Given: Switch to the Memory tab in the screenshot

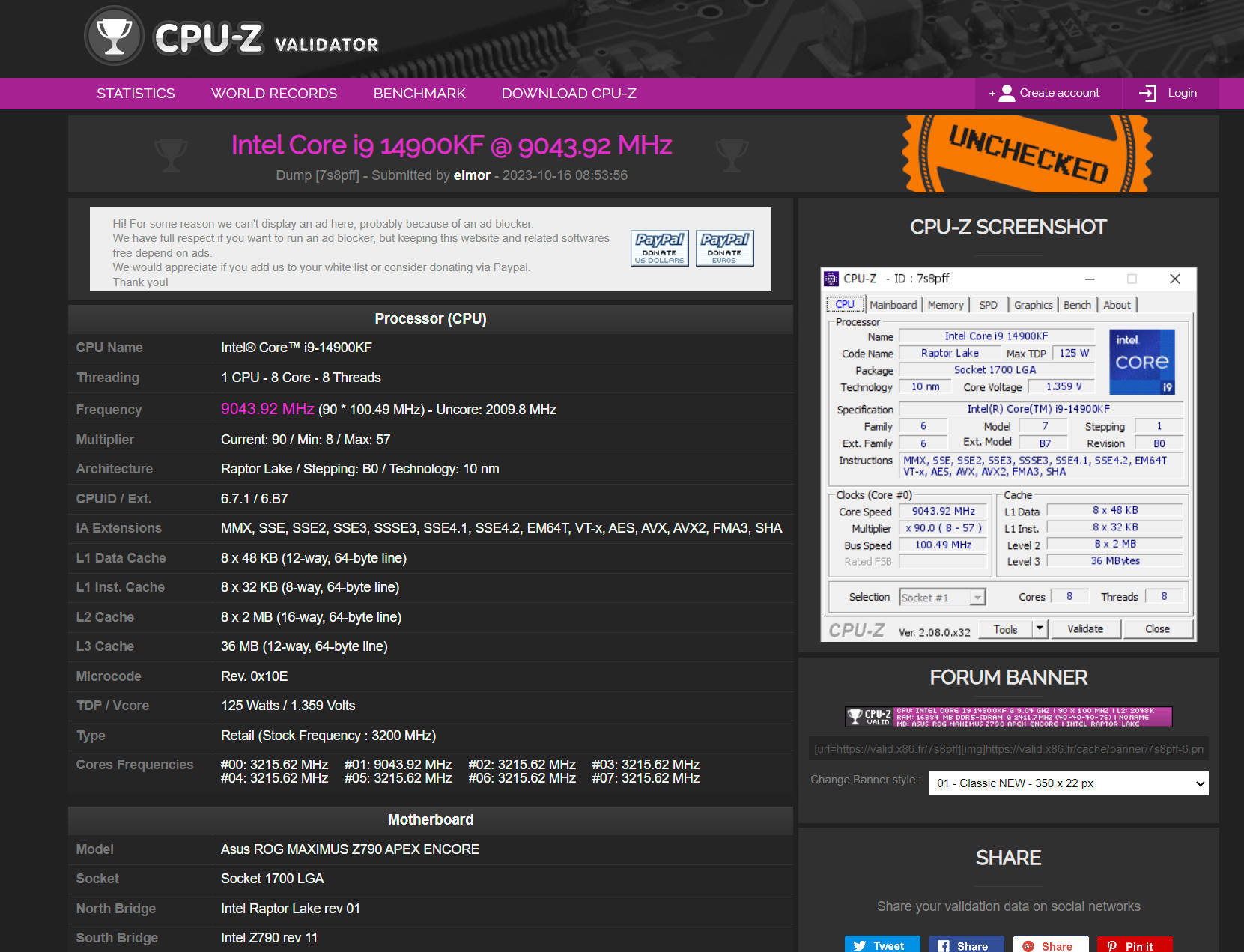Looking at the screenshot, I should 945,305.
